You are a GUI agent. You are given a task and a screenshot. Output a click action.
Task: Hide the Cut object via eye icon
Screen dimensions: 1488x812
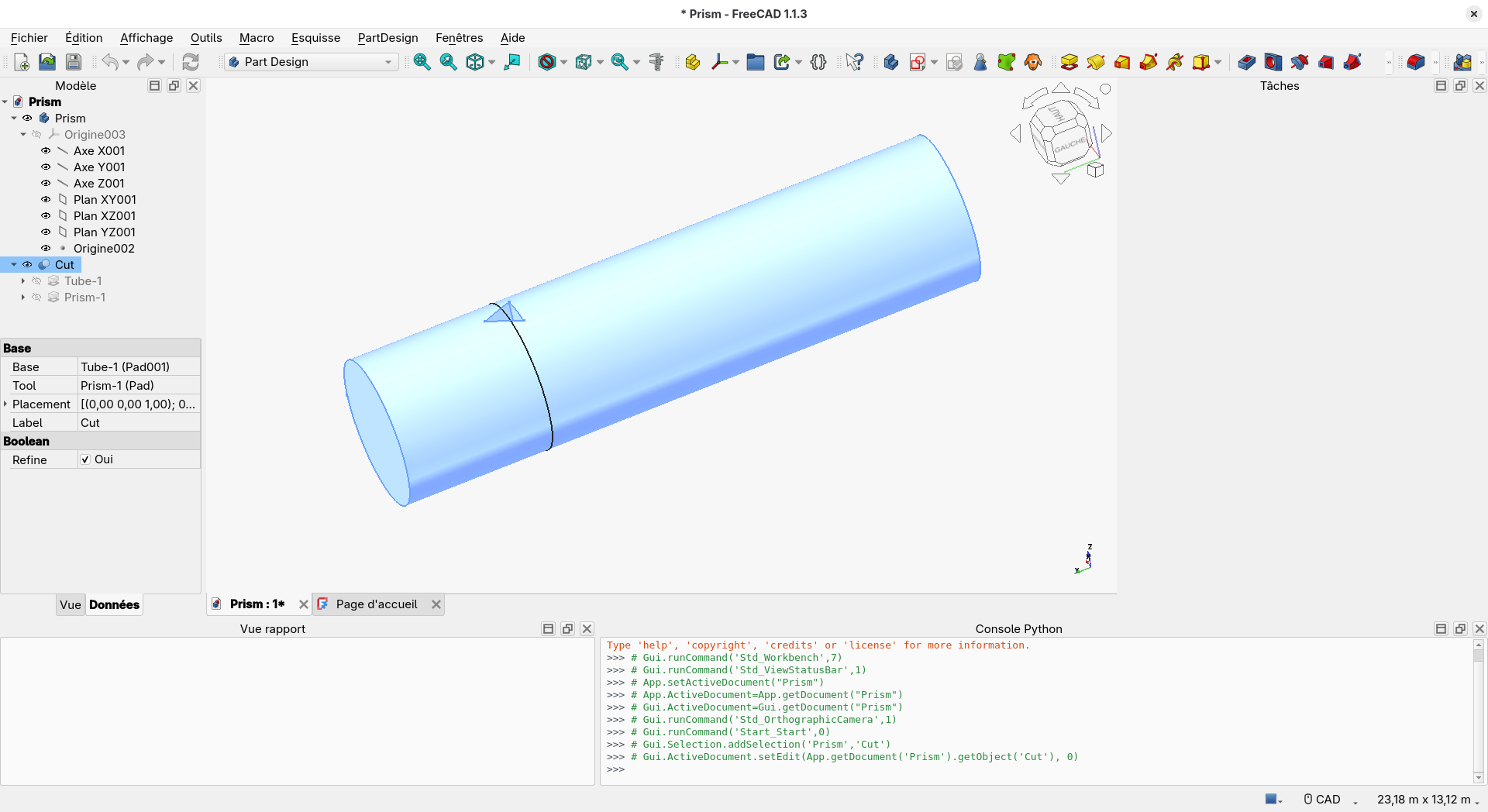[x=27, y=265]
